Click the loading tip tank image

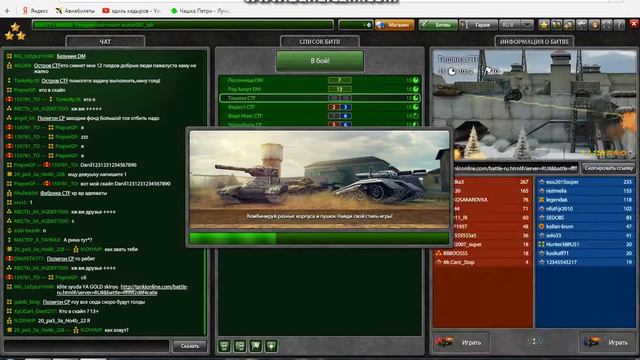pyautogui.click(x=320, y=180)
